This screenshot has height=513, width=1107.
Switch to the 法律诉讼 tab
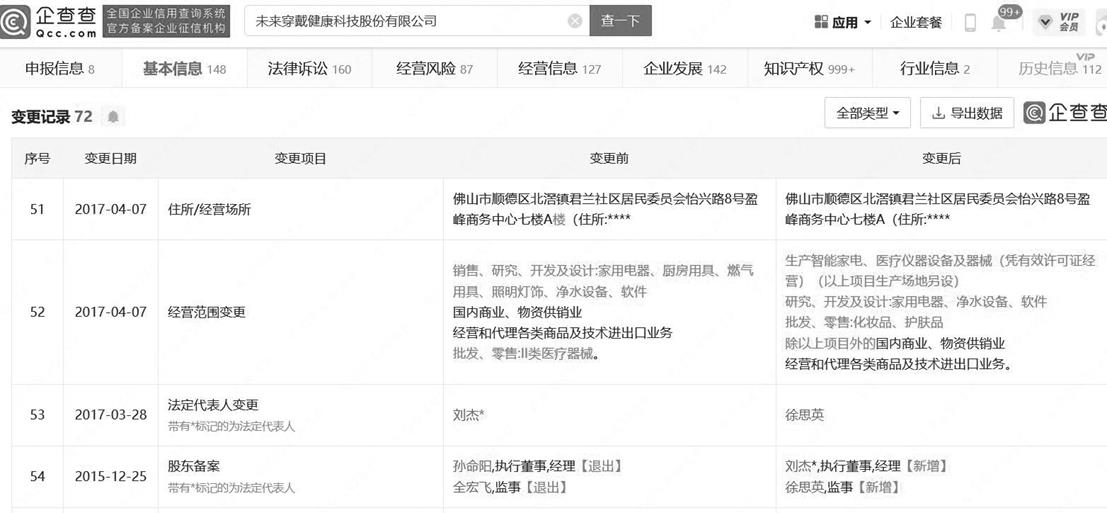click(x=309, y=69)
